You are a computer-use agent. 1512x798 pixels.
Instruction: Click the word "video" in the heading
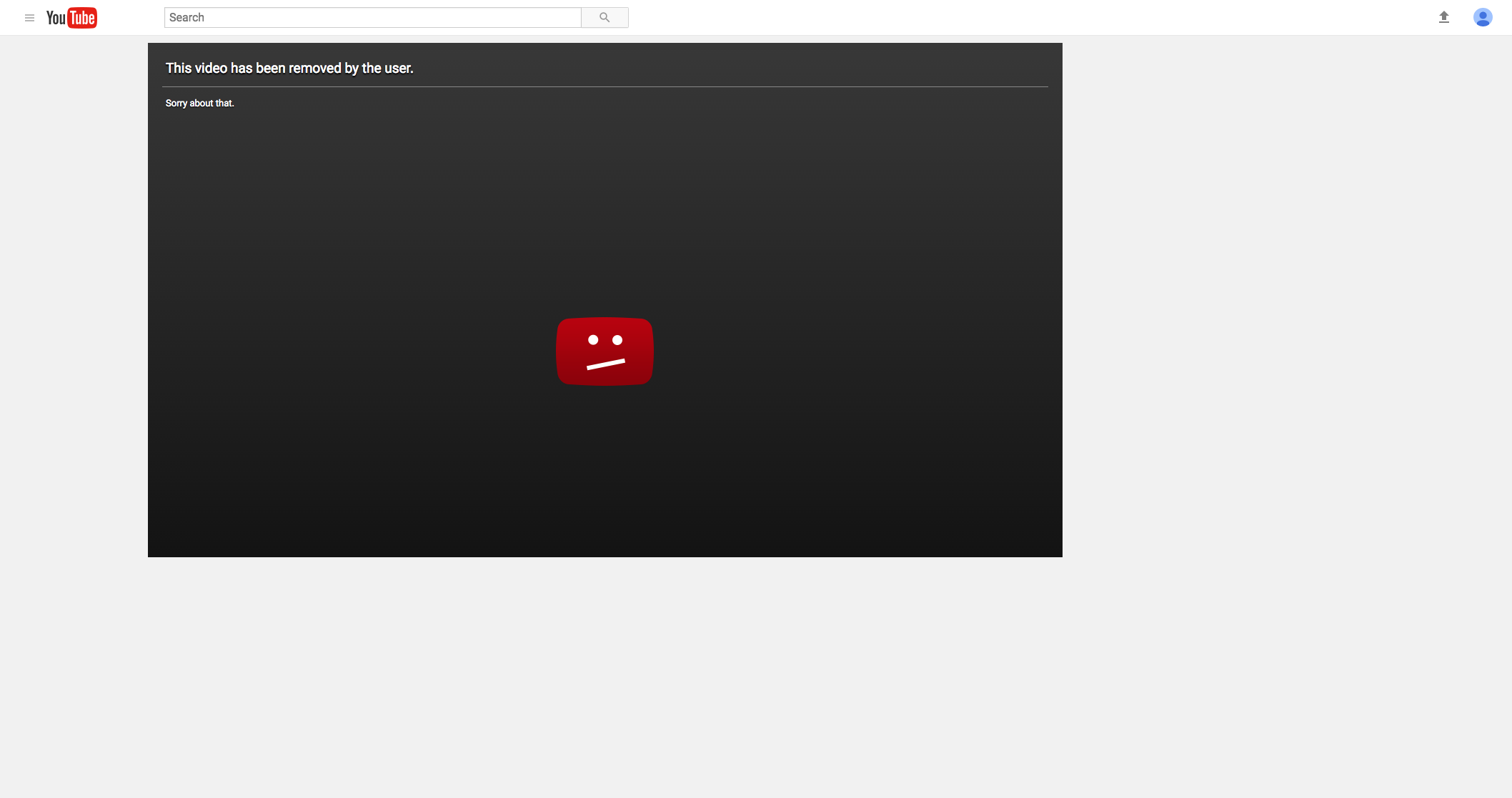point(211,68)
